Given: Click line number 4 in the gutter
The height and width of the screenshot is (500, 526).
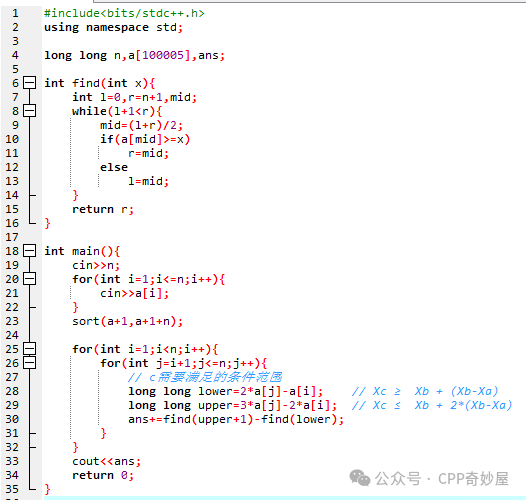Looking at the screenshot, I should (x=15, y=55).
